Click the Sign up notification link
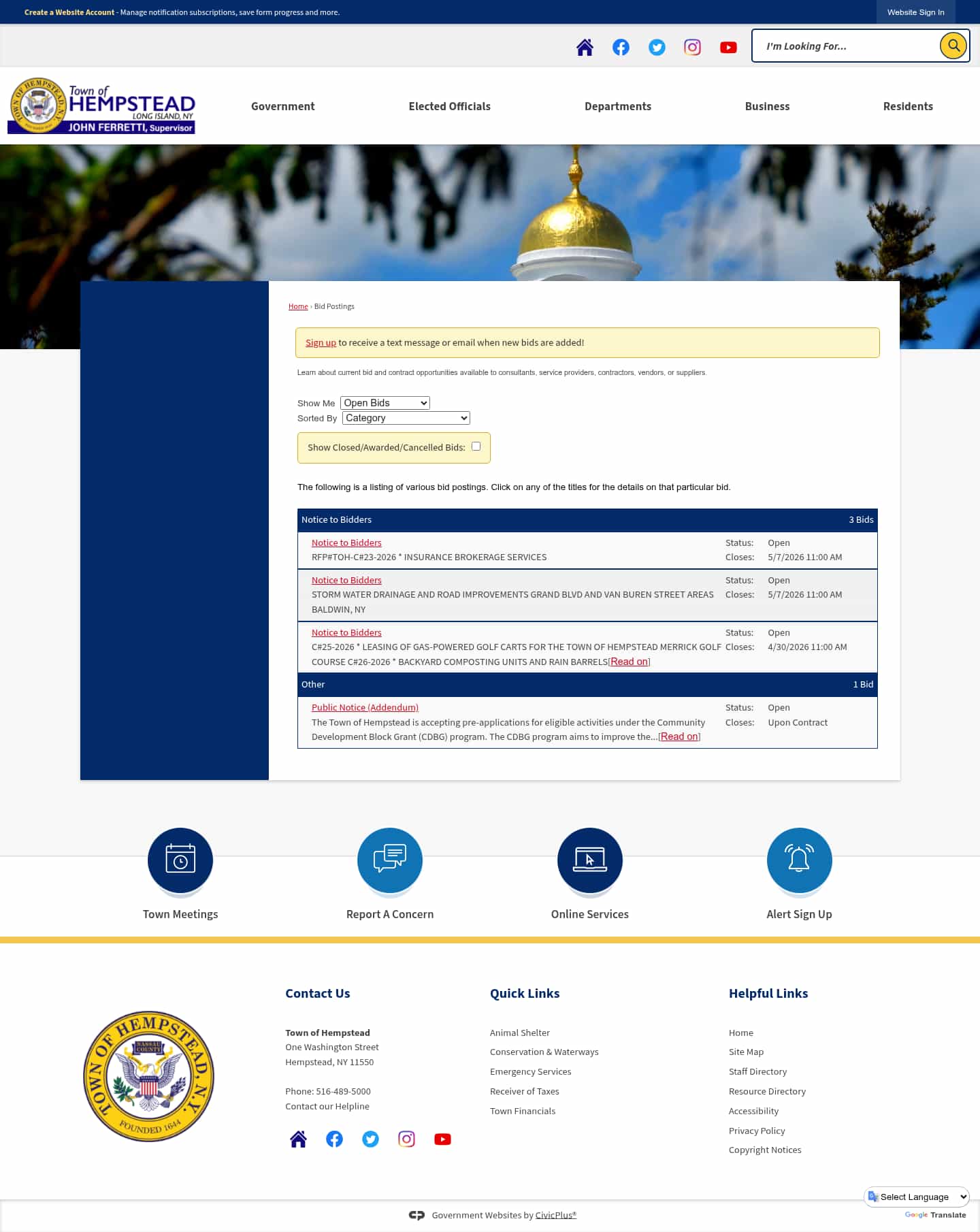 (321, 342)
